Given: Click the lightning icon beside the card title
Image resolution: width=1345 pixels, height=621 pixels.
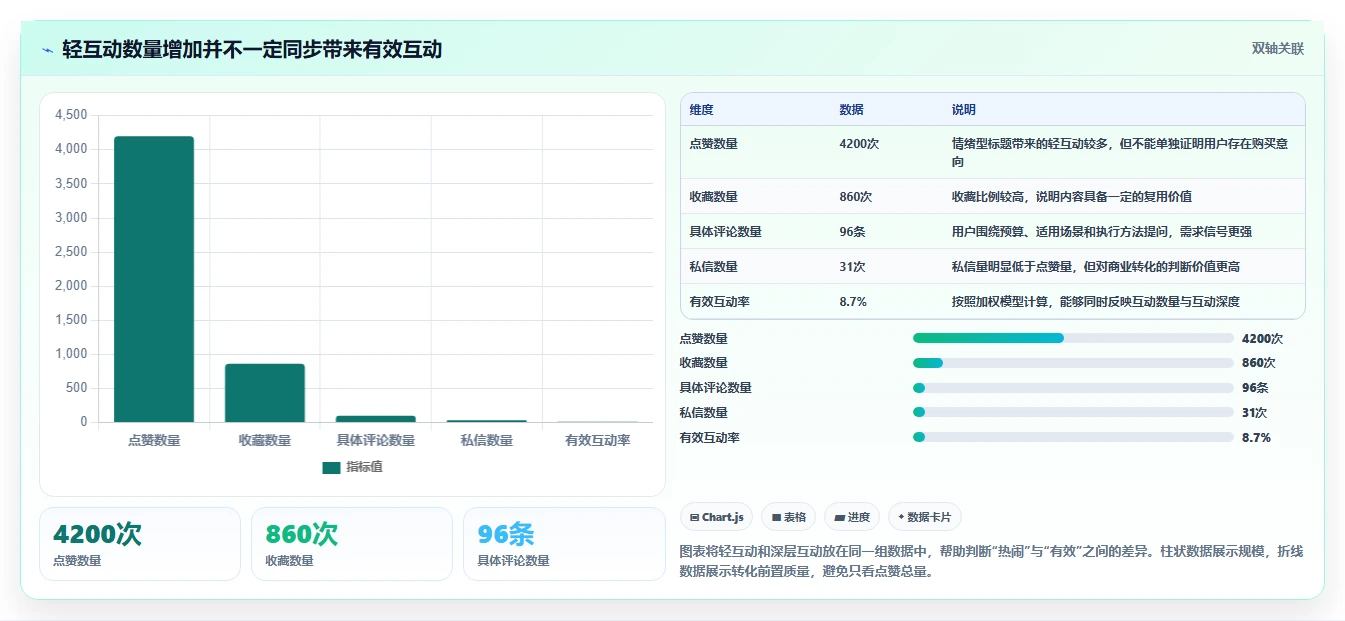Looking at the screenshot, I should [x=48, y=50].
